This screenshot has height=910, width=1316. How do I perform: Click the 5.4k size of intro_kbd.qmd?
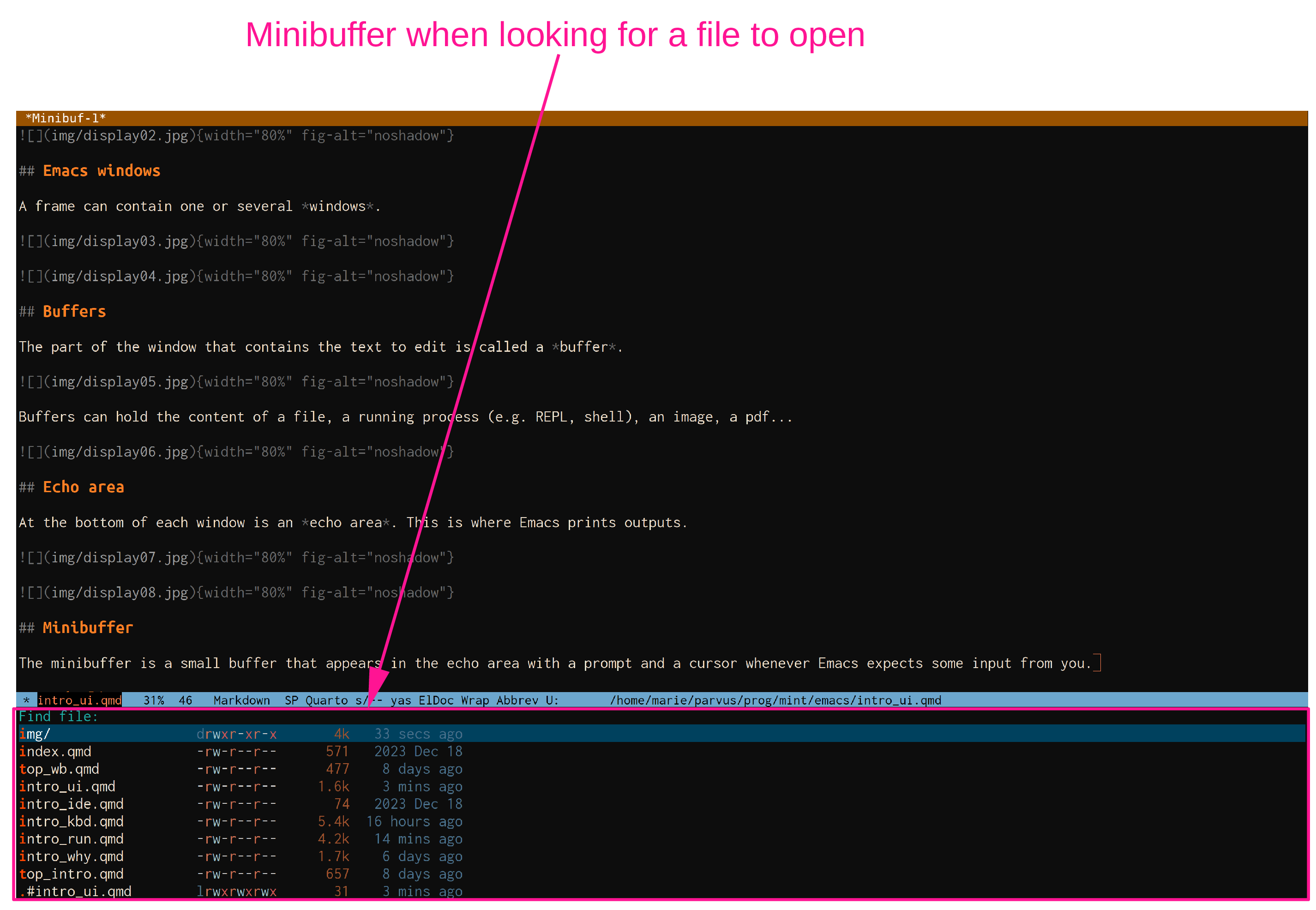[333, 822]
